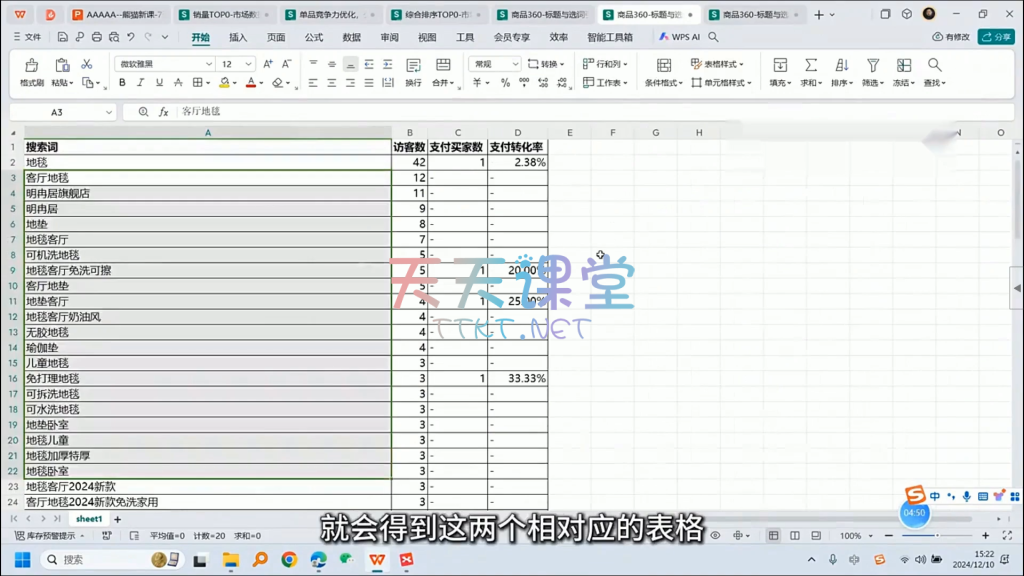Click the Fill (填充) icon
This screenshot has width=1024, height=576.
[780, 65]
